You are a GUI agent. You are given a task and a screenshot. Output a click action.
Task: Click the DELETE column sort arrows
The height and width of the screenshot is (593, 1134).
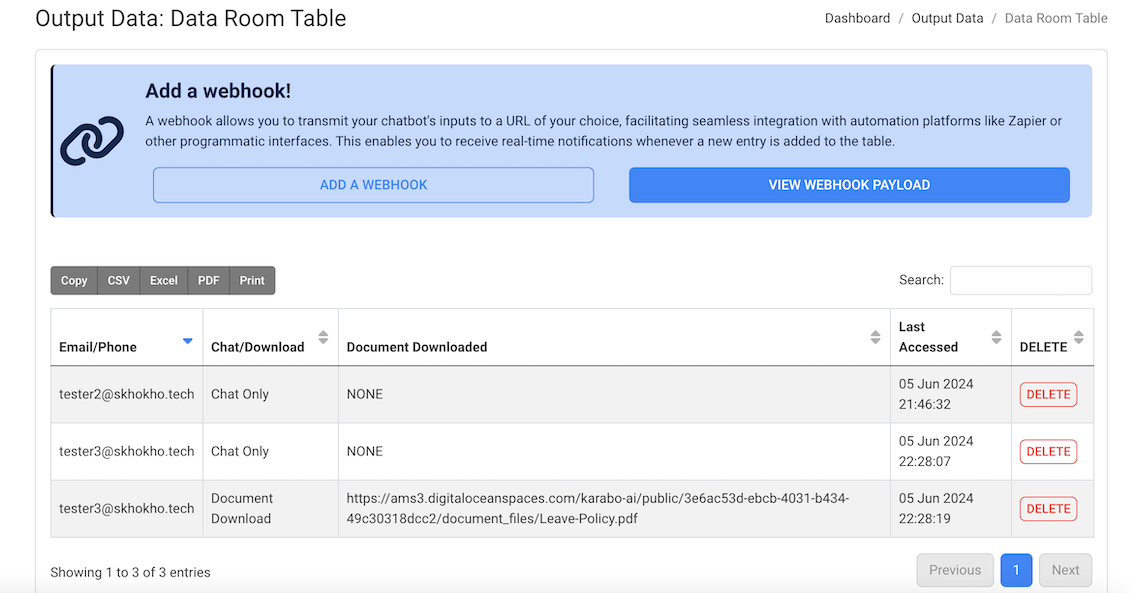click(1078, 337)
